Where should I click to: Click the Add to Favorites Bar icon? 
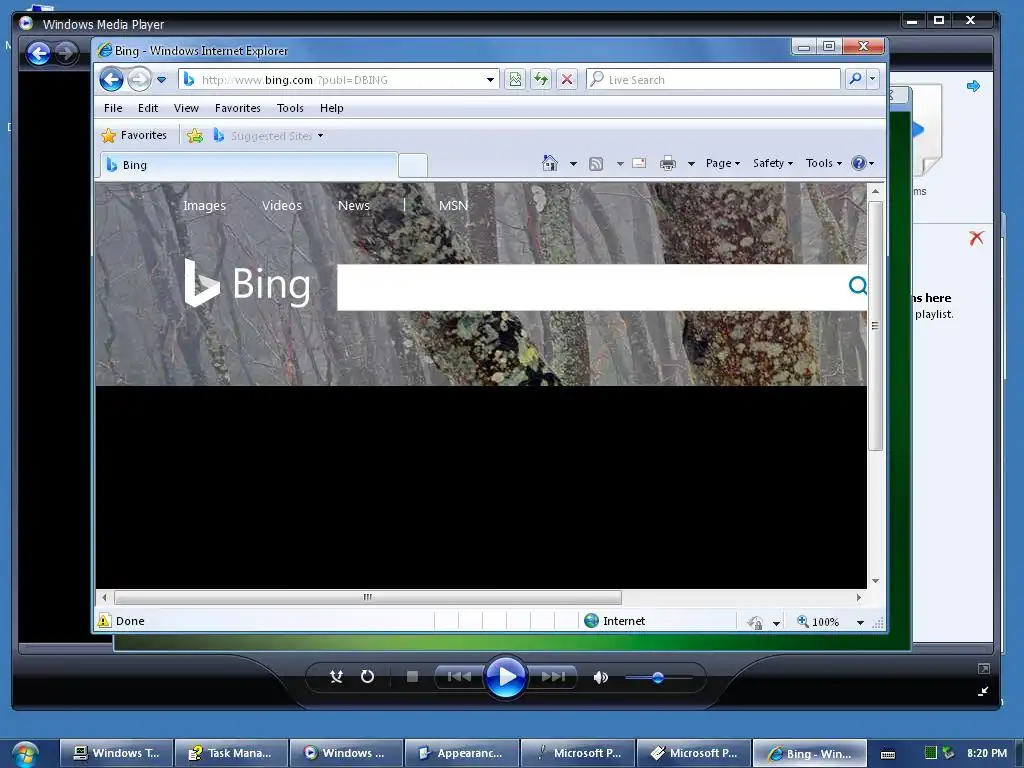click(x=195, y=136)
